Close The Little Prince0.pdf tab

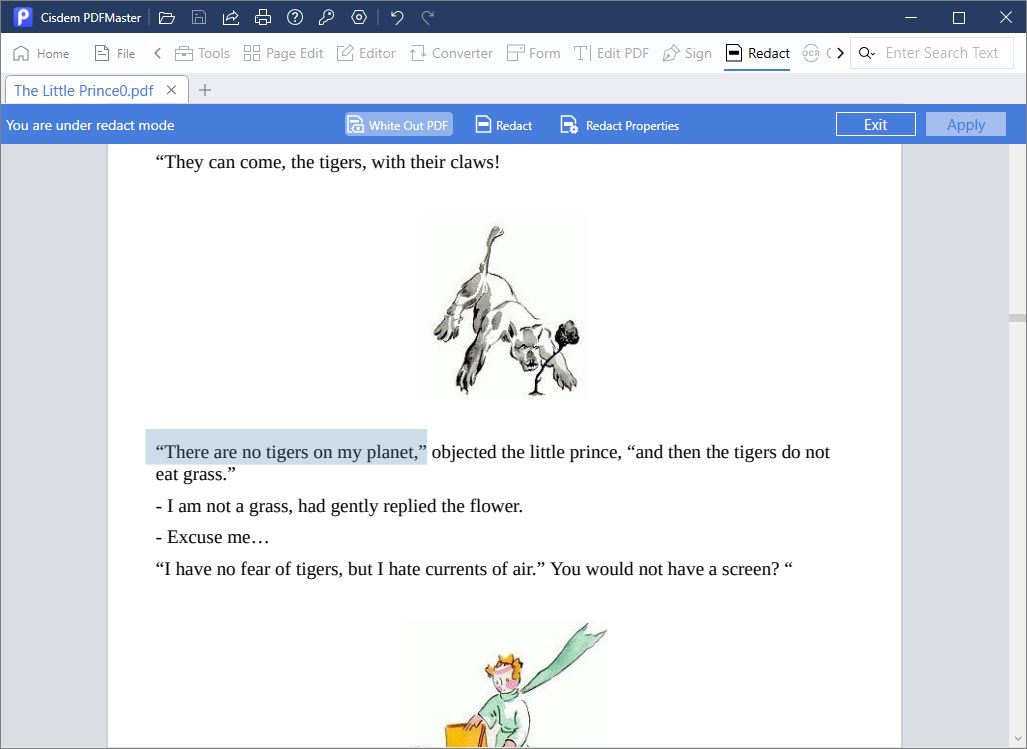coord(171,90)
